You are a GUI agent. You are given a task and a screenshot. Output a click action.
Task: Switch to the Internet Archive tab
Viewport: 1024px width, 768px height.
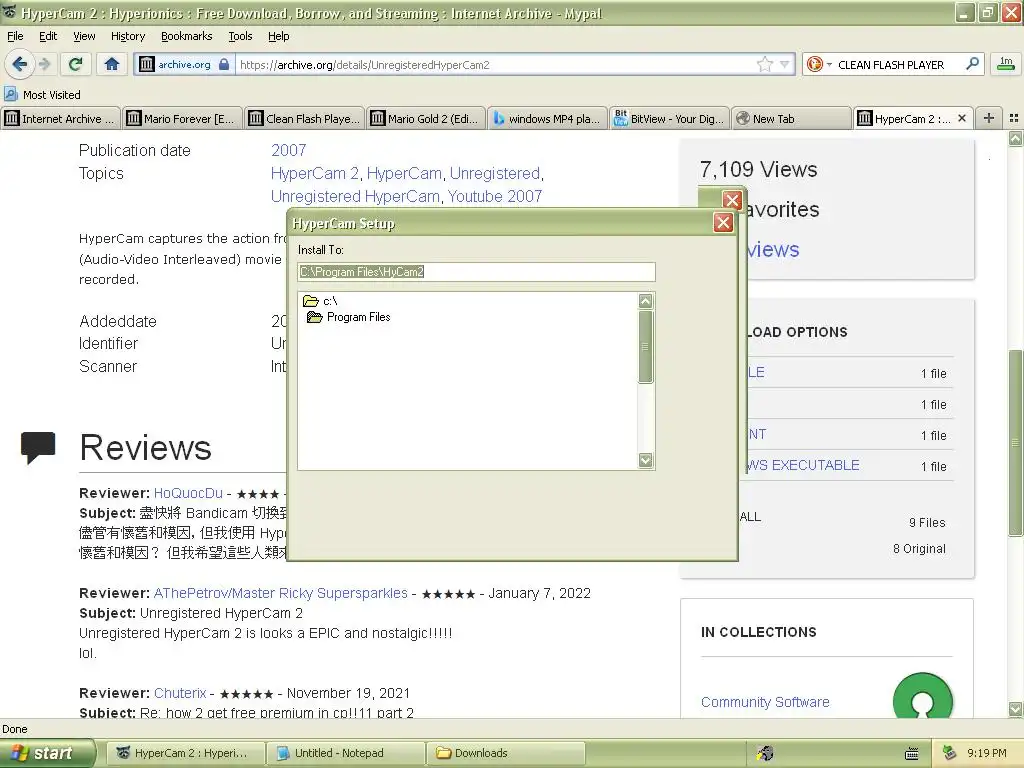point(60,118)
